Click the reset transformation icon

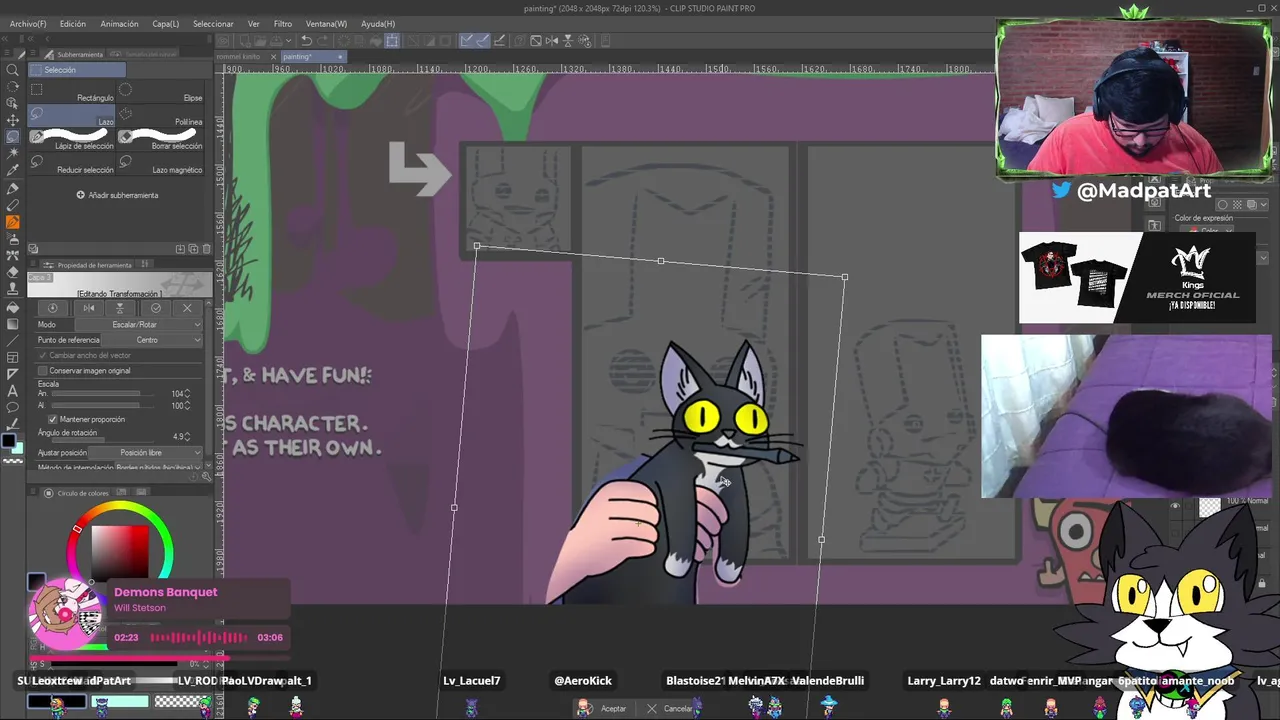[x=53, y=308]
